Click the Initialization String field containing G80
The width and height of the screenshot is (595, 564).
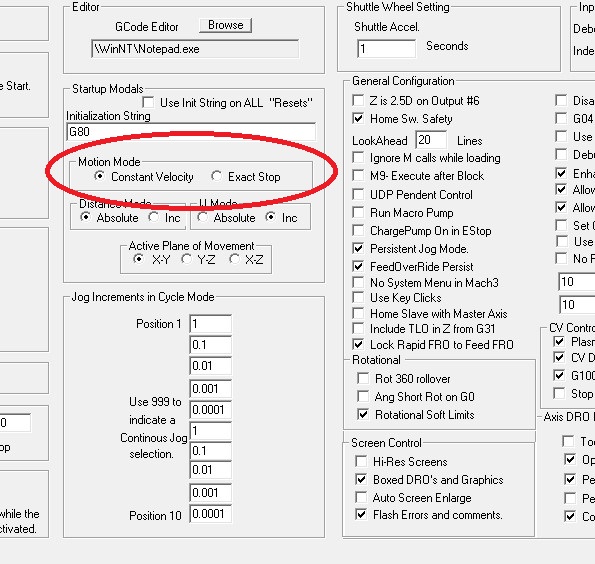pyautogui.click(x=191, y=132)
